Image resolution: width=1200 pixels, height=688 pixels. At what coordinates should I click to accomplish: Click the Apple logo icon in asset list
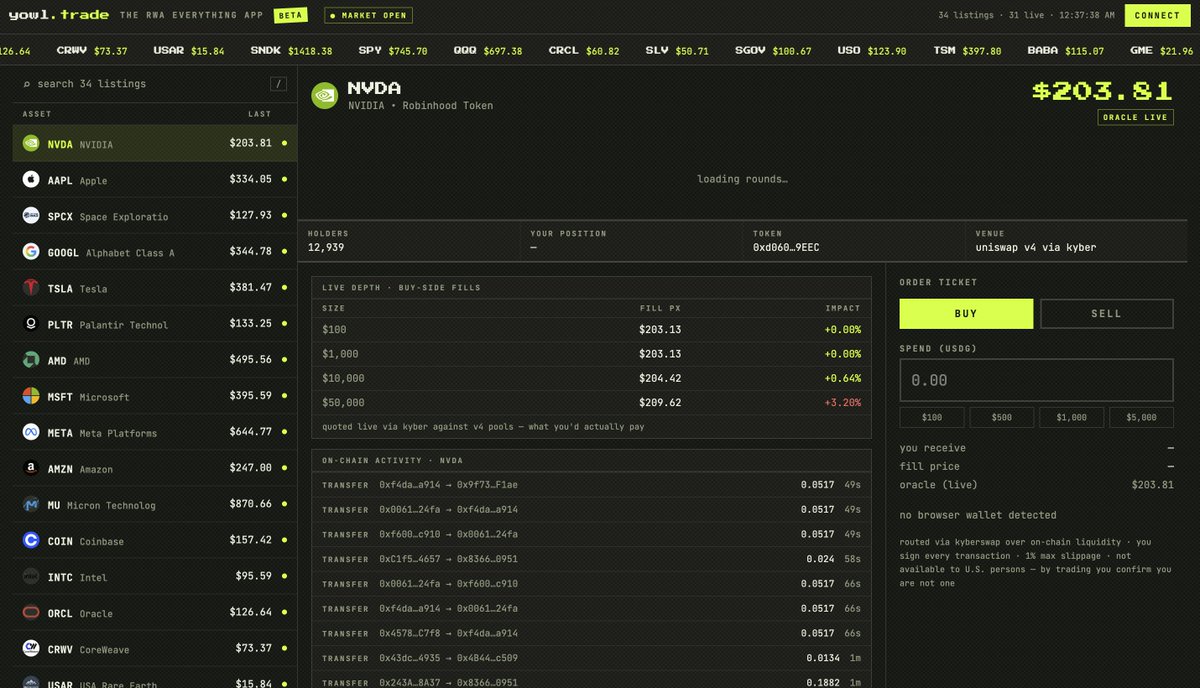[x=30, y=179]
